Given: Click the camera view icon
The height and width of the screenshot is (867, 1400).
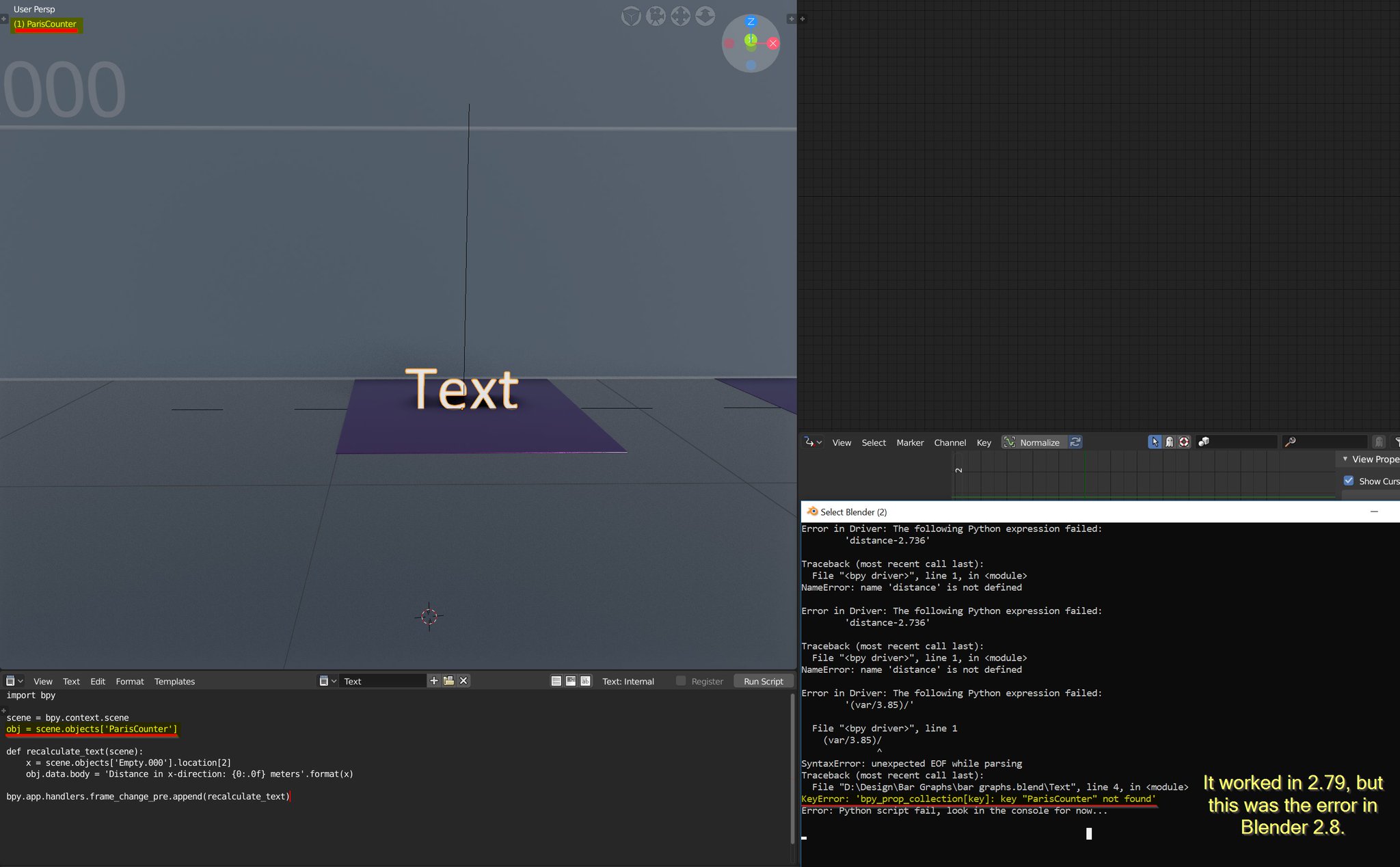Looking at the screenshot, I should click(x=656, y=16).
